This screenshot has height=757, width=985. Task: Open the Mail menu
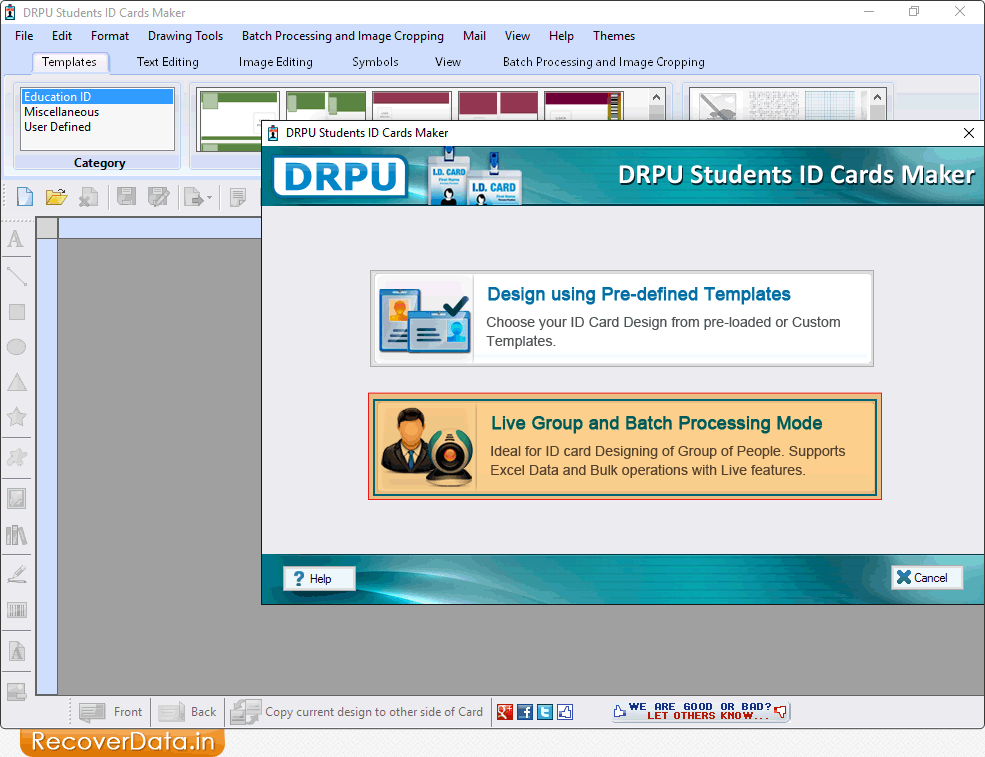tap(474, 36)
